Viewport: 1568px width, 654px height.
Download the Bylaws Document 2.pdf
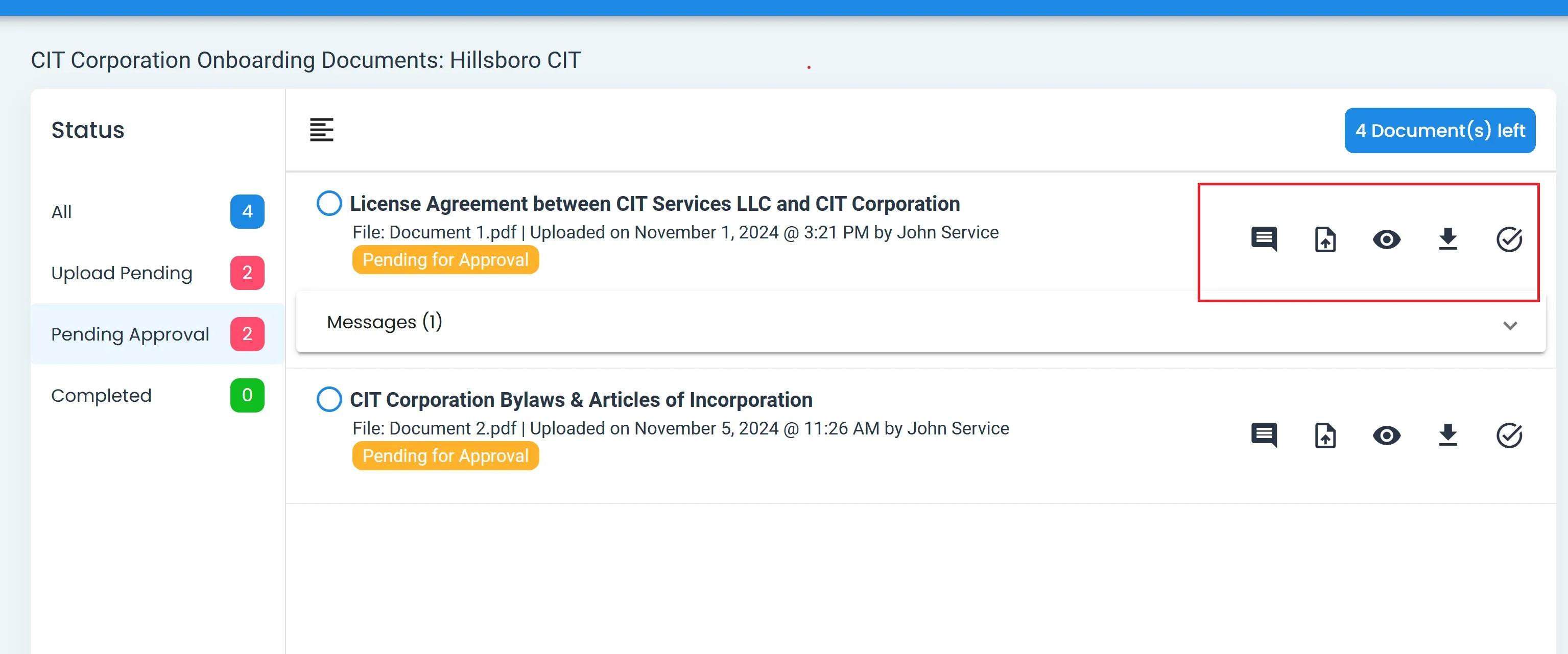click(x=1447, y=435)
